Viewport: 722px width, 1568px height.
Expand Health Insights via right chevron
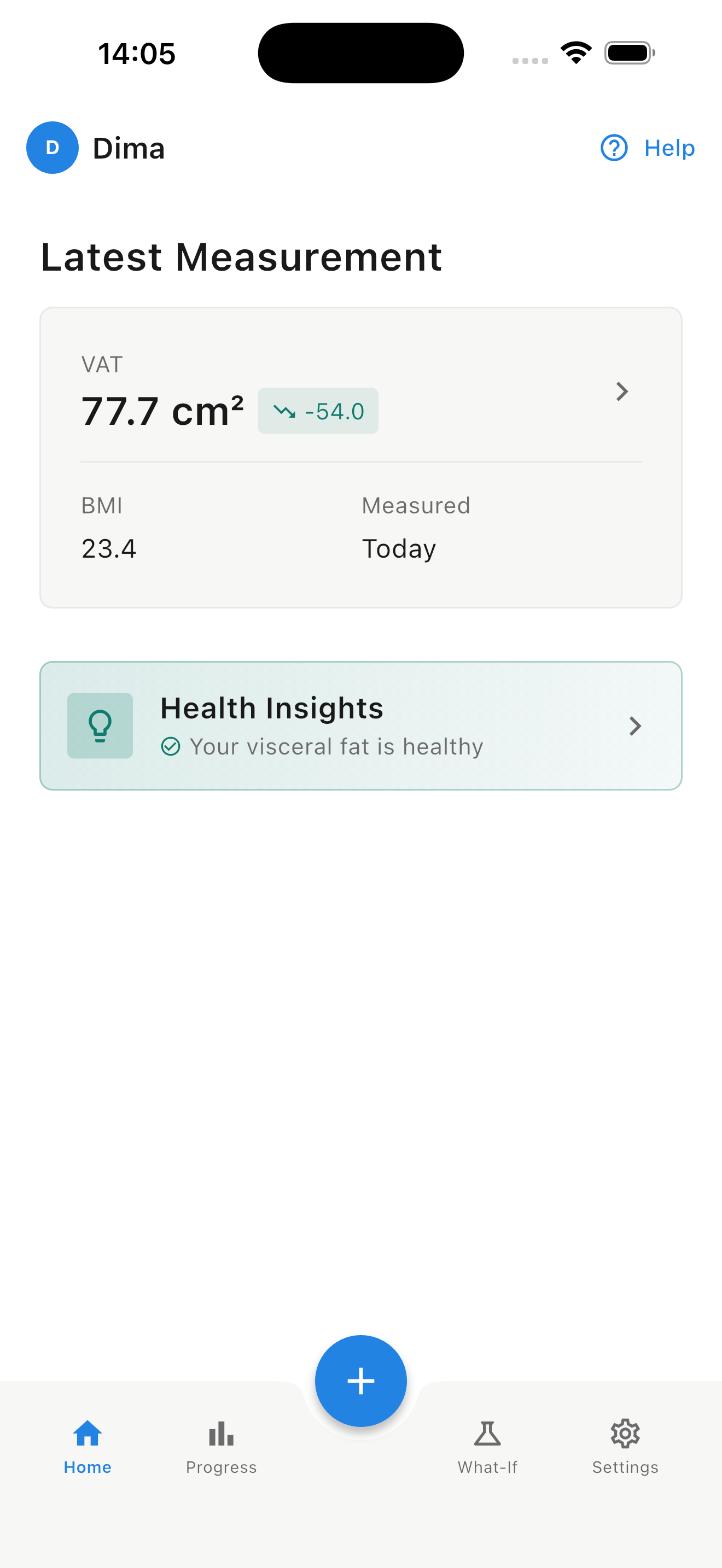click(635, 726)
